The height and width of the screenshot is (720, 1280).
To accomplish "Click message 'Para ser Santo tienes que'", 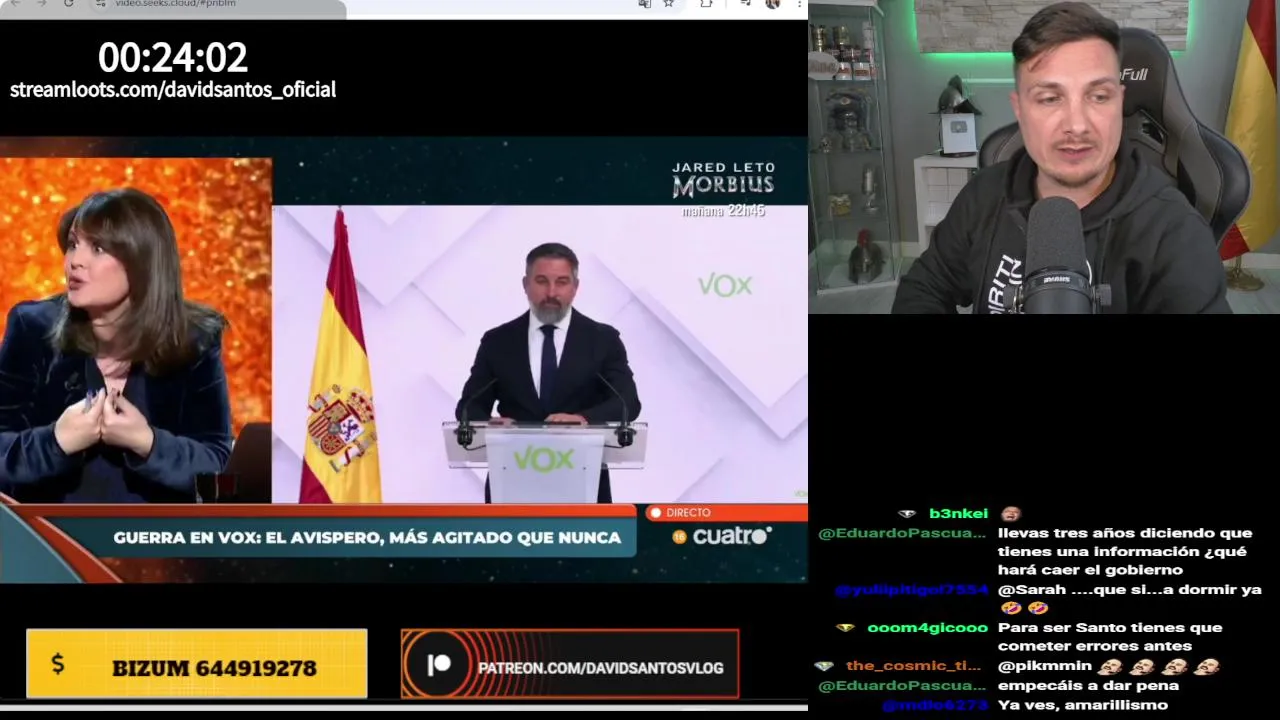I will tap(1110, 627).
